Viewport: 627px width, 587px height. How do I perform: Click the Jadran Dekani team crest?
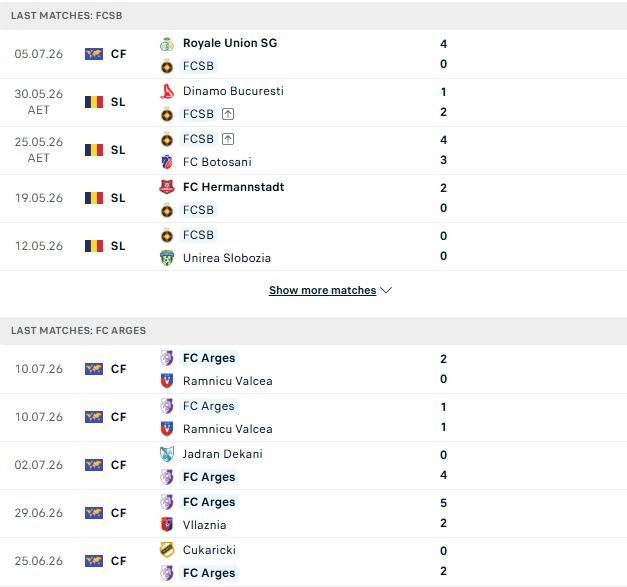pyautogui.click(x=167, y=454)
